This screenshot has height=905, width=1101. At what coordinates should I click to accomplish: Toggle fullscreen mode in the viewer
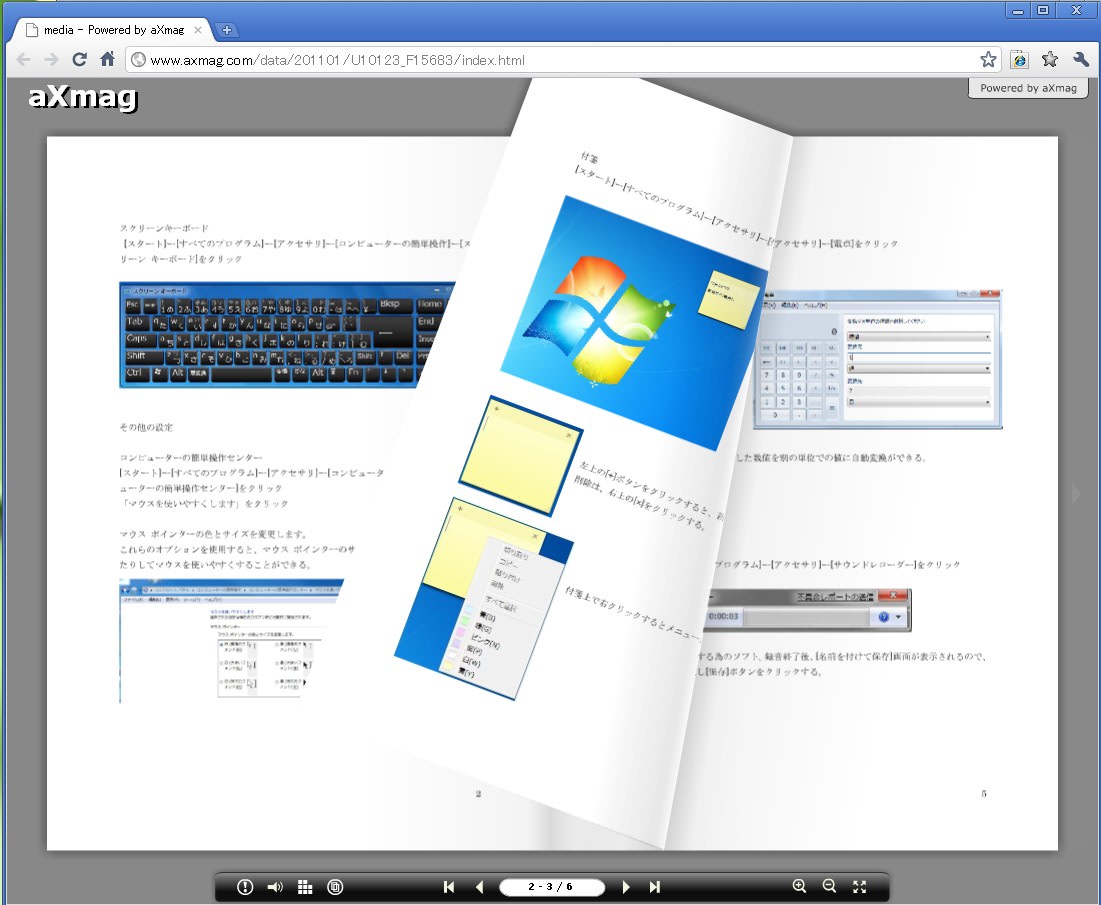(859, 887)
